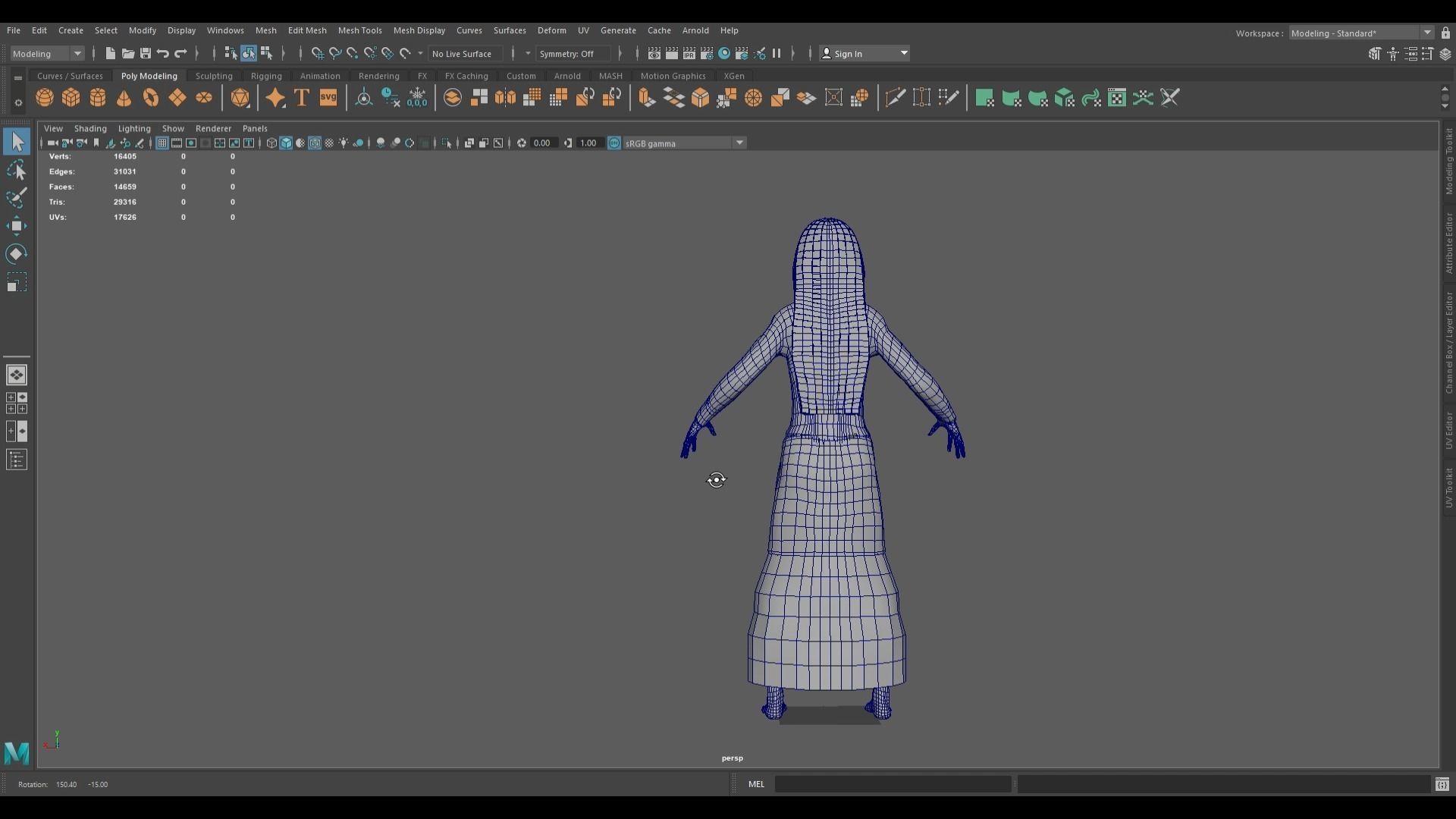Toggle Snap to Points in the status line
The height and width of the screenshot is (819, 1456).
352,53
